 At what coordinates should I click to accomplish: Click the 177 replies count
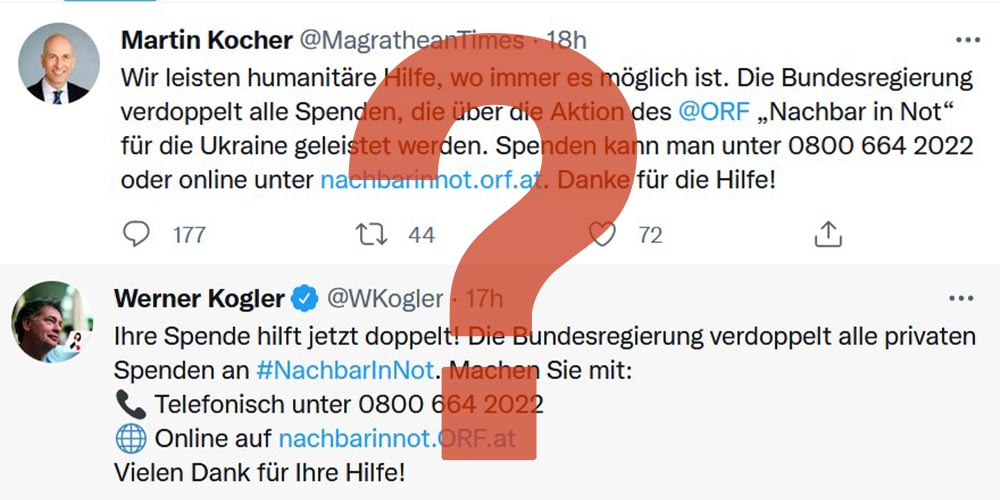[x=189, y=235]
